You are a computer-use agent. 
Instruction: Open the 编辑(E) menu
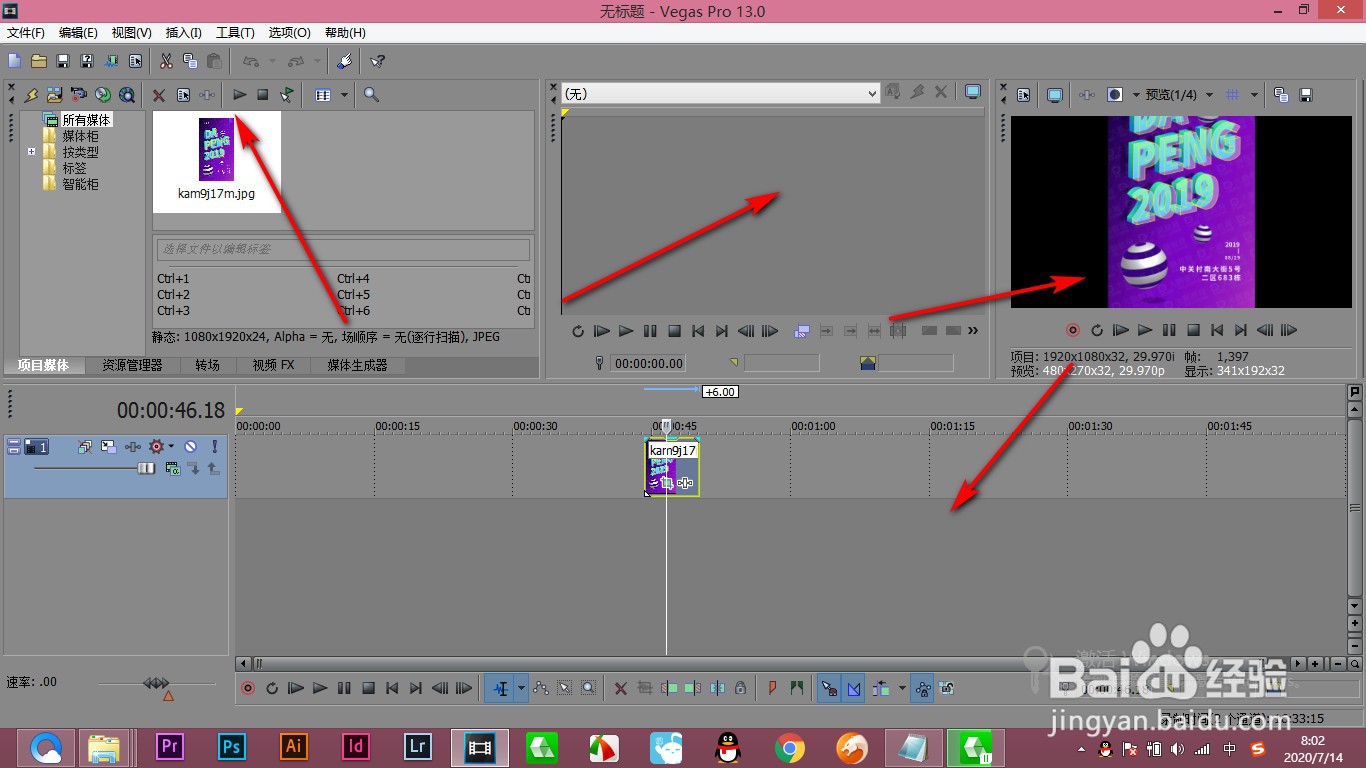pyautogui.click(x=78, y=33)
